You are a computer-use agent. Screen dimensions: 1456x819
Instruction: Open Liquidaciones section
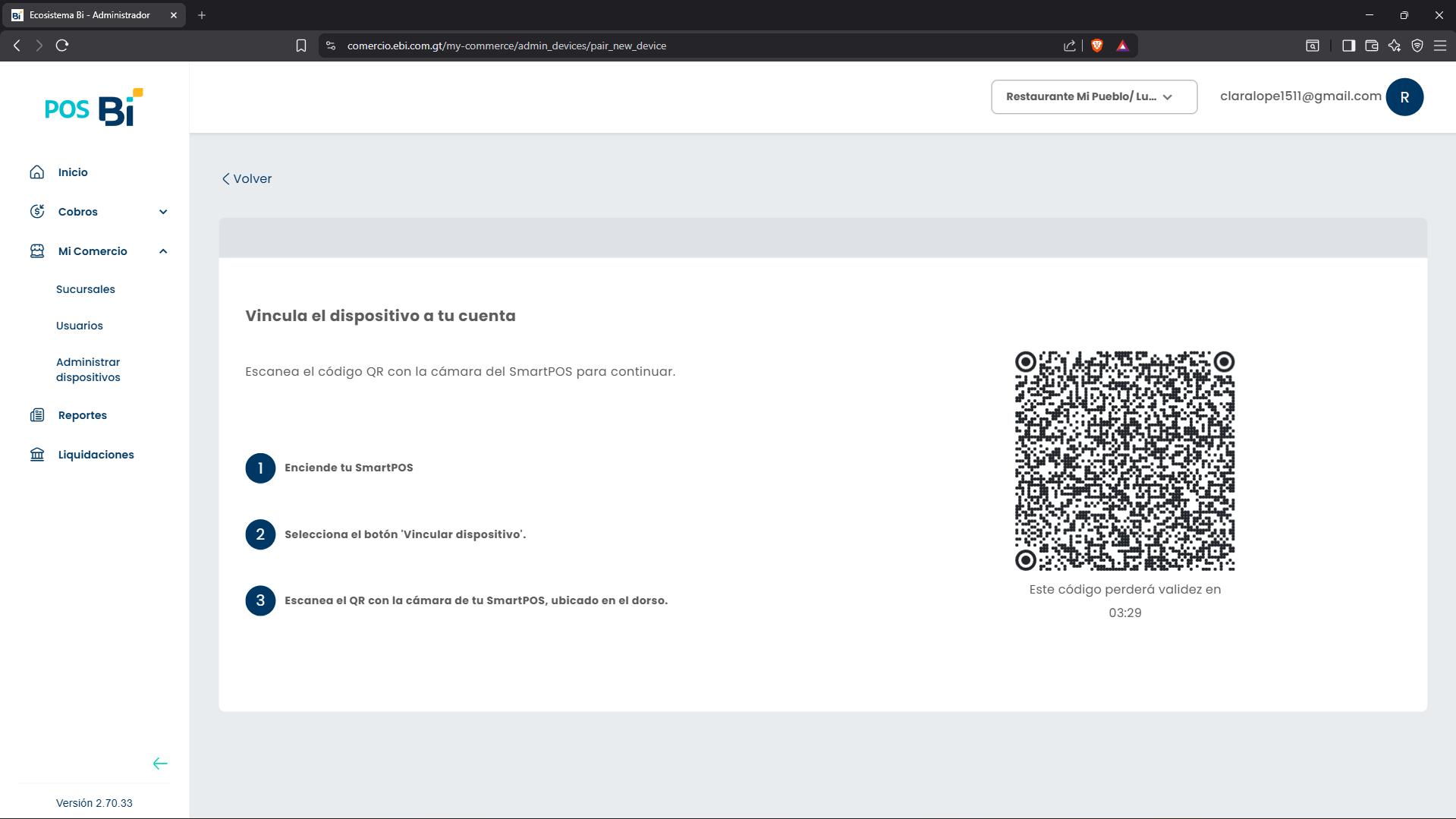point(96,455)
